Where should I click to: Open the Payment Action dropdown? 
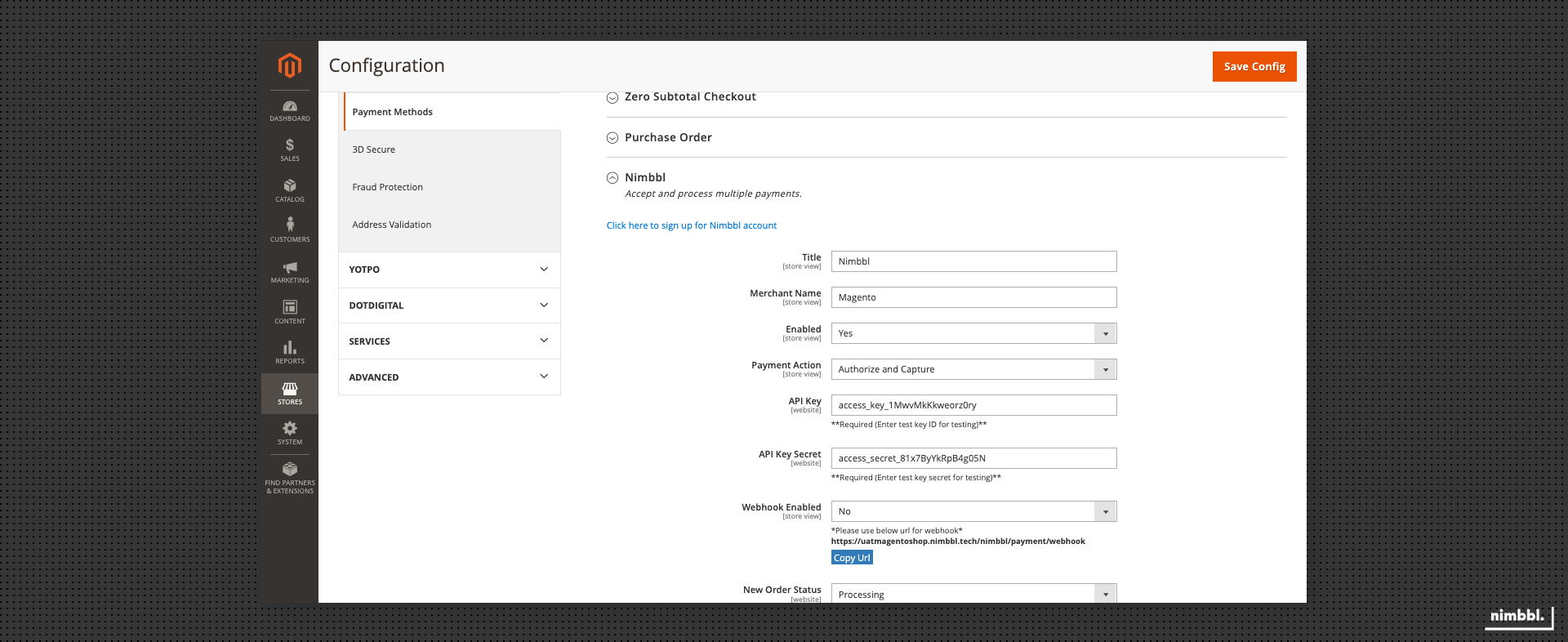(x=973, y=369)
